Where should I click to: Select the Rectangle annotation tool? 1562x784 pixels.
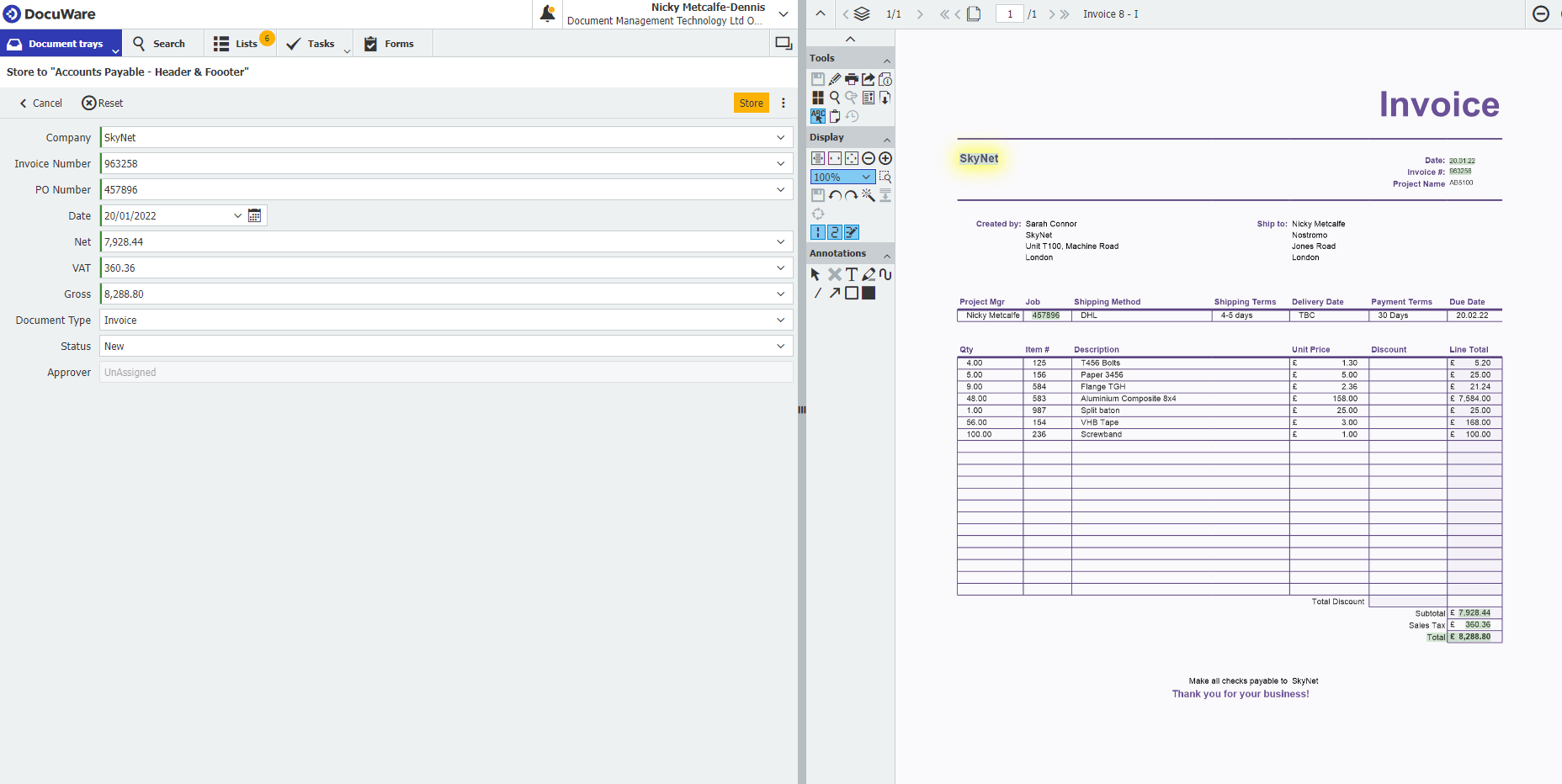coord(852,292)
